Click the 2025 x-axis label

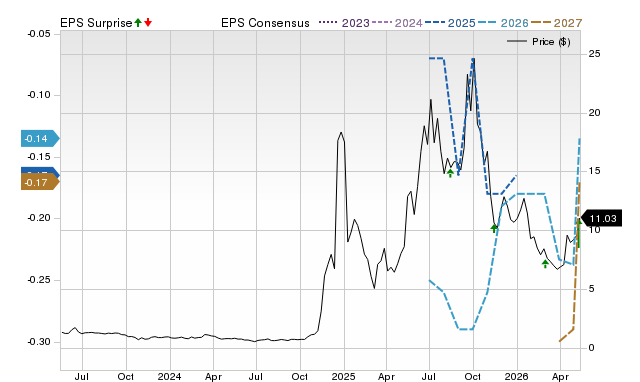click(344, 376)
